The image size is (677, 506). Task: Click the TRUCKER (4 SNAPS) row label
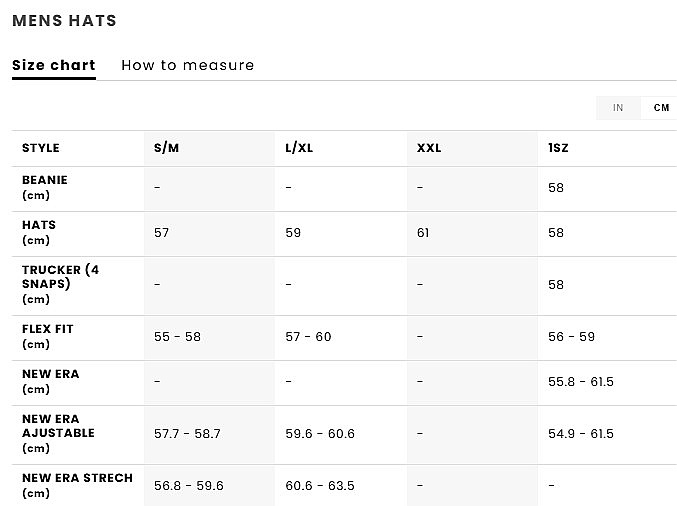pyautogui.click(x=61, y=284)
